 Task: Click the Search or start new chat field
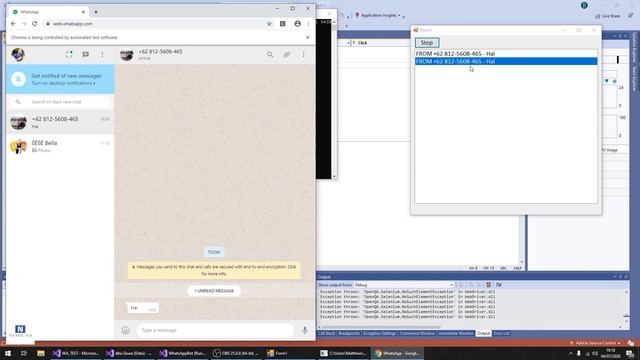(x=60, y=102)
